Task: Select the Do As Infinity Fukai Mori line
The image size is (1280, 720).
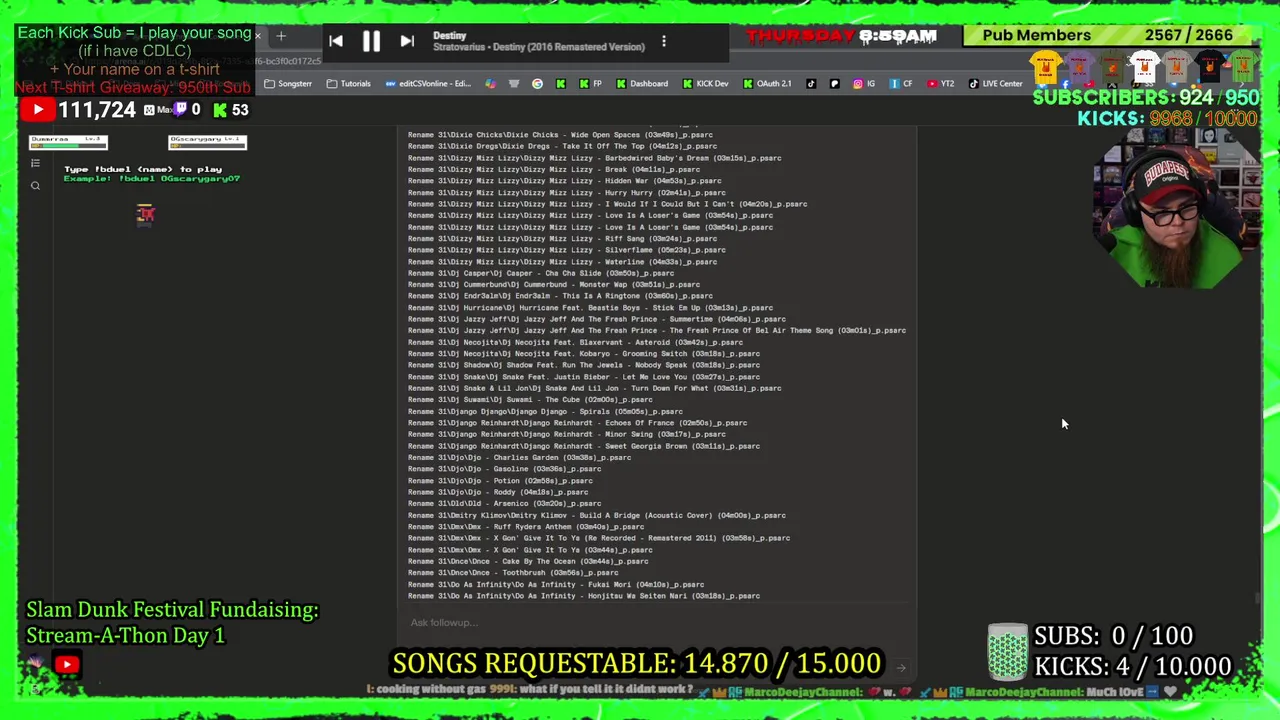Action: [x=556, y=585]
